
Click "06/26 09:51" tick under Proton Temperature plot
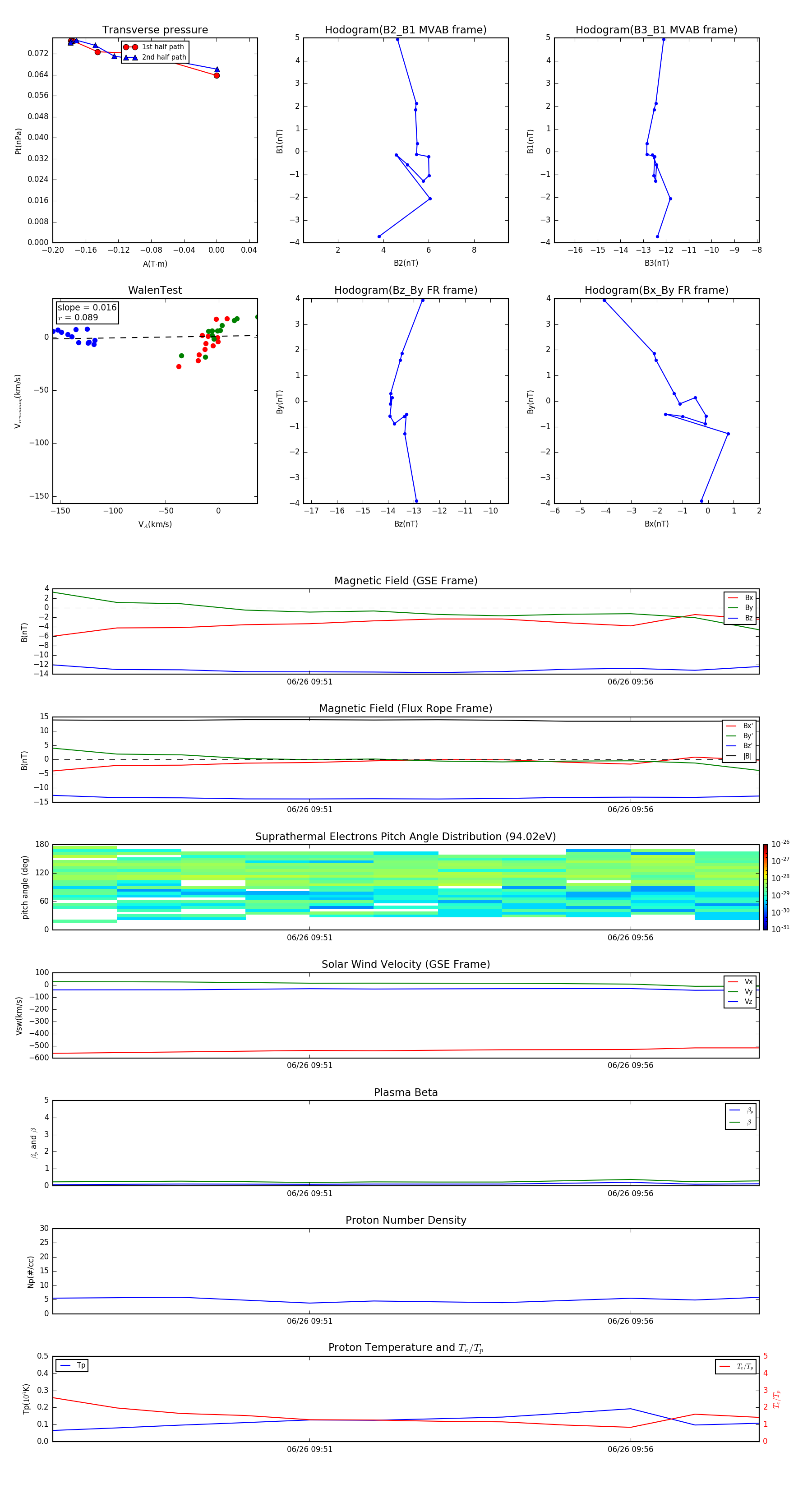coord(310,1449)
